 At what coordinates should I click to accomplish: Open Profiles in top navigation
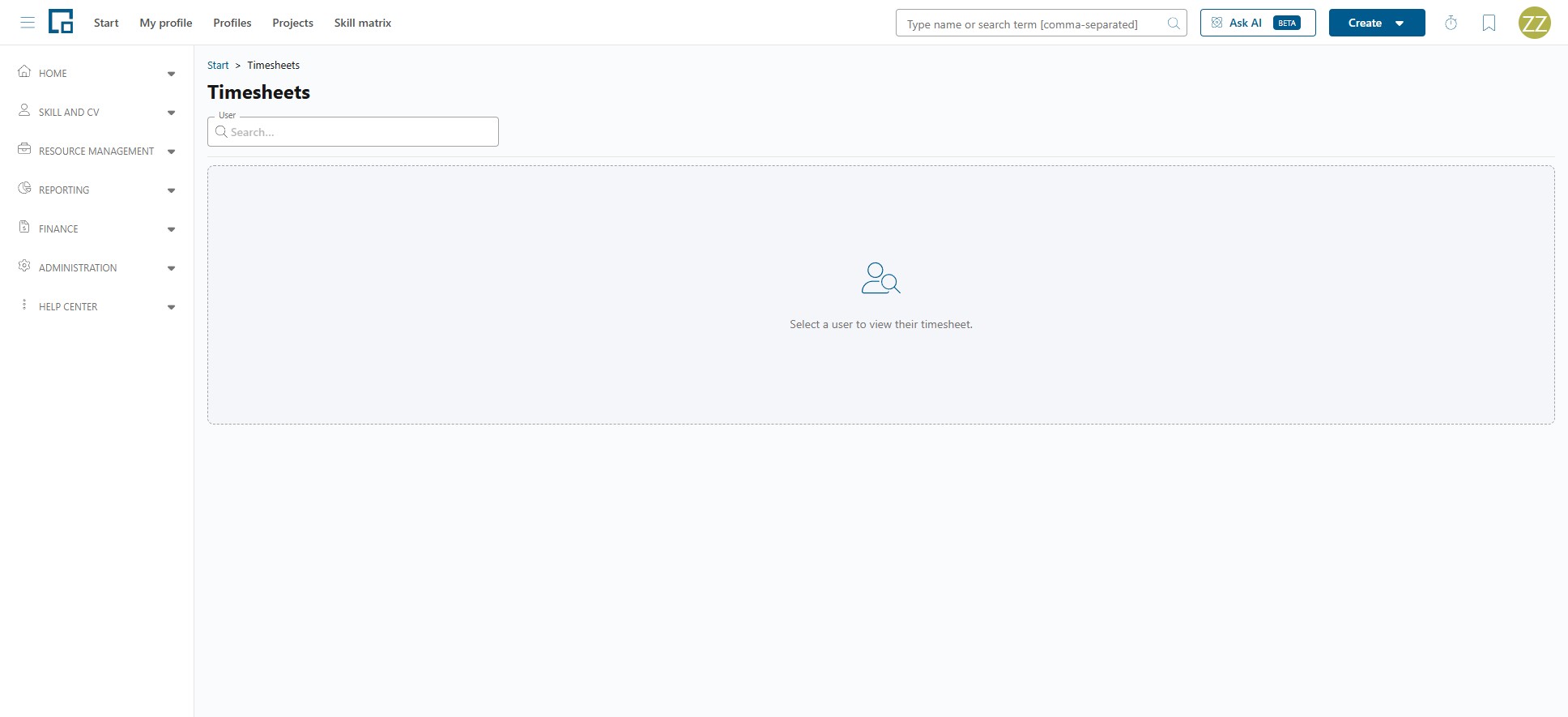(x=232, y=23)
